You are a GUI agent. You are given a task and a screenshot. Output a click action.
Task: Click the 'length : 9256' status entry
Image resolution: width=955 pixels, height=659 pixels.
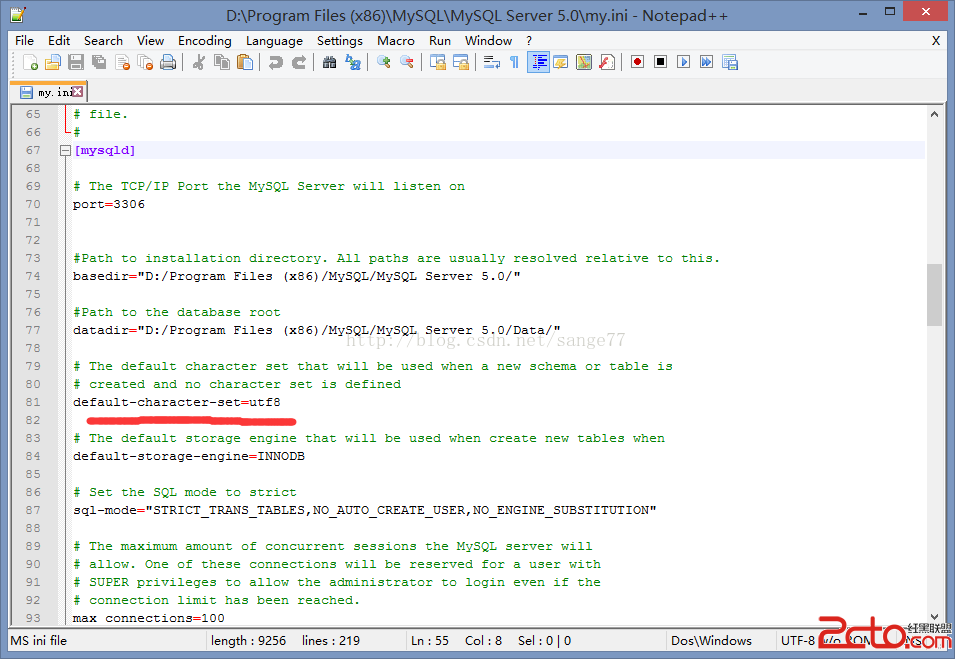click(248, 641)
